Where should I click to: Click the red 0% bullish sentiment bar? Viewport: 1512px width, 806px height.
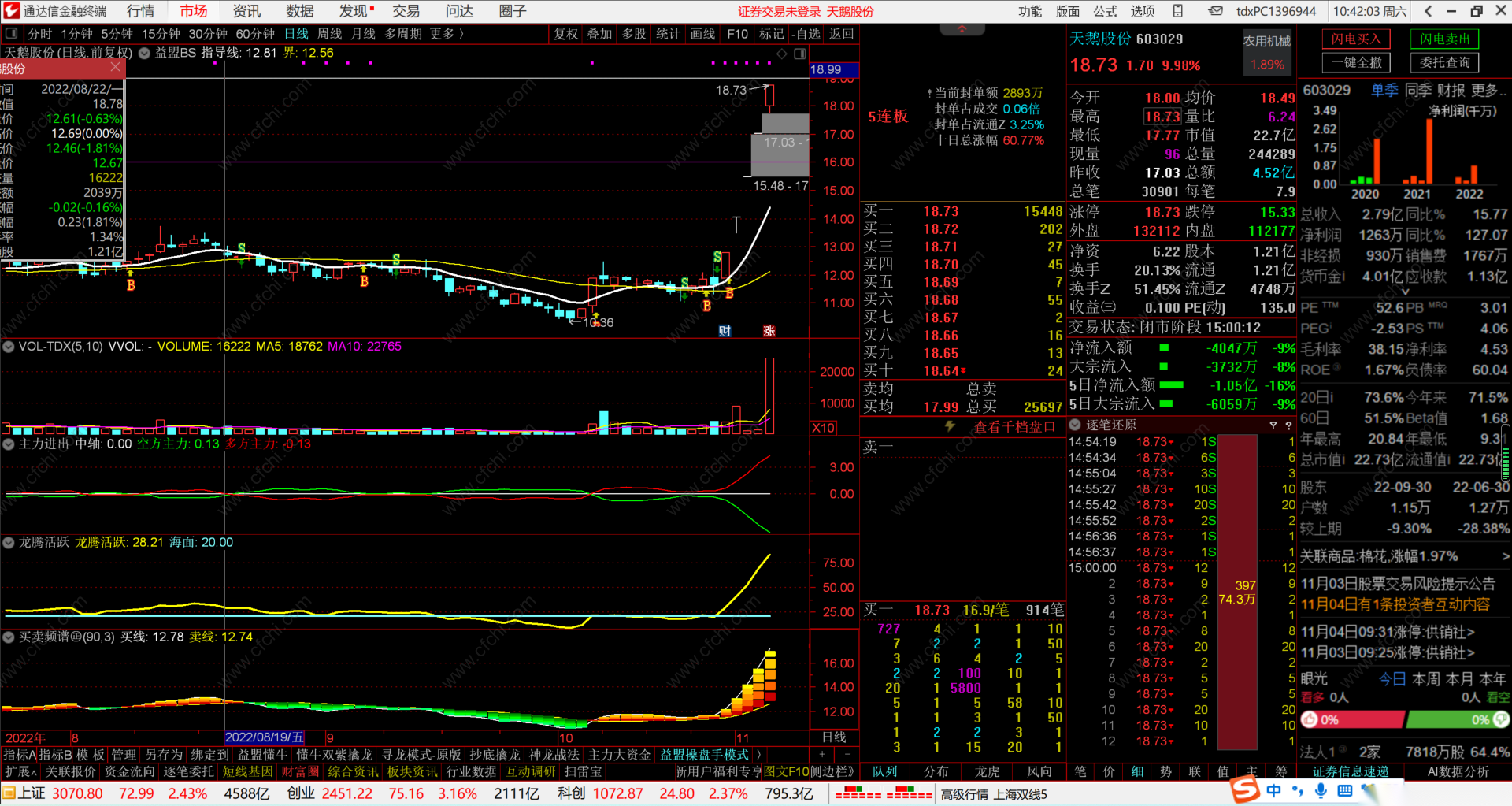tap(1352, 719)
